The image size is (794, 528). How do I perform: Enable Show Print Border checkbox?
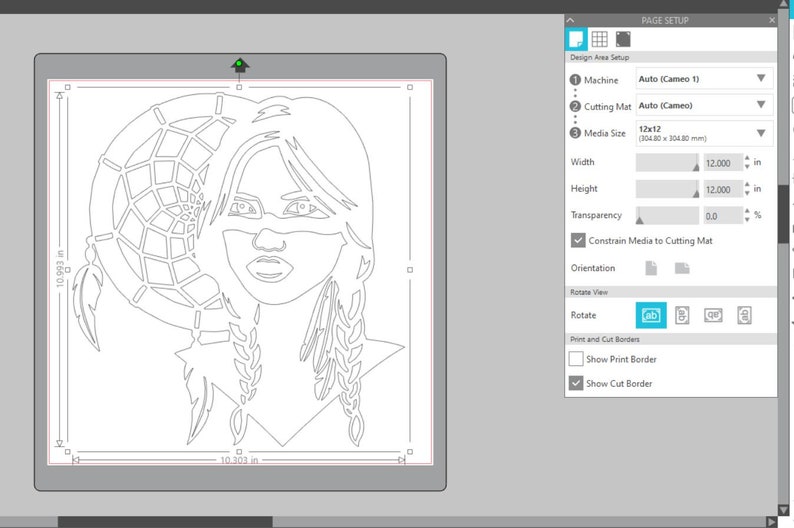click(576, 359)
